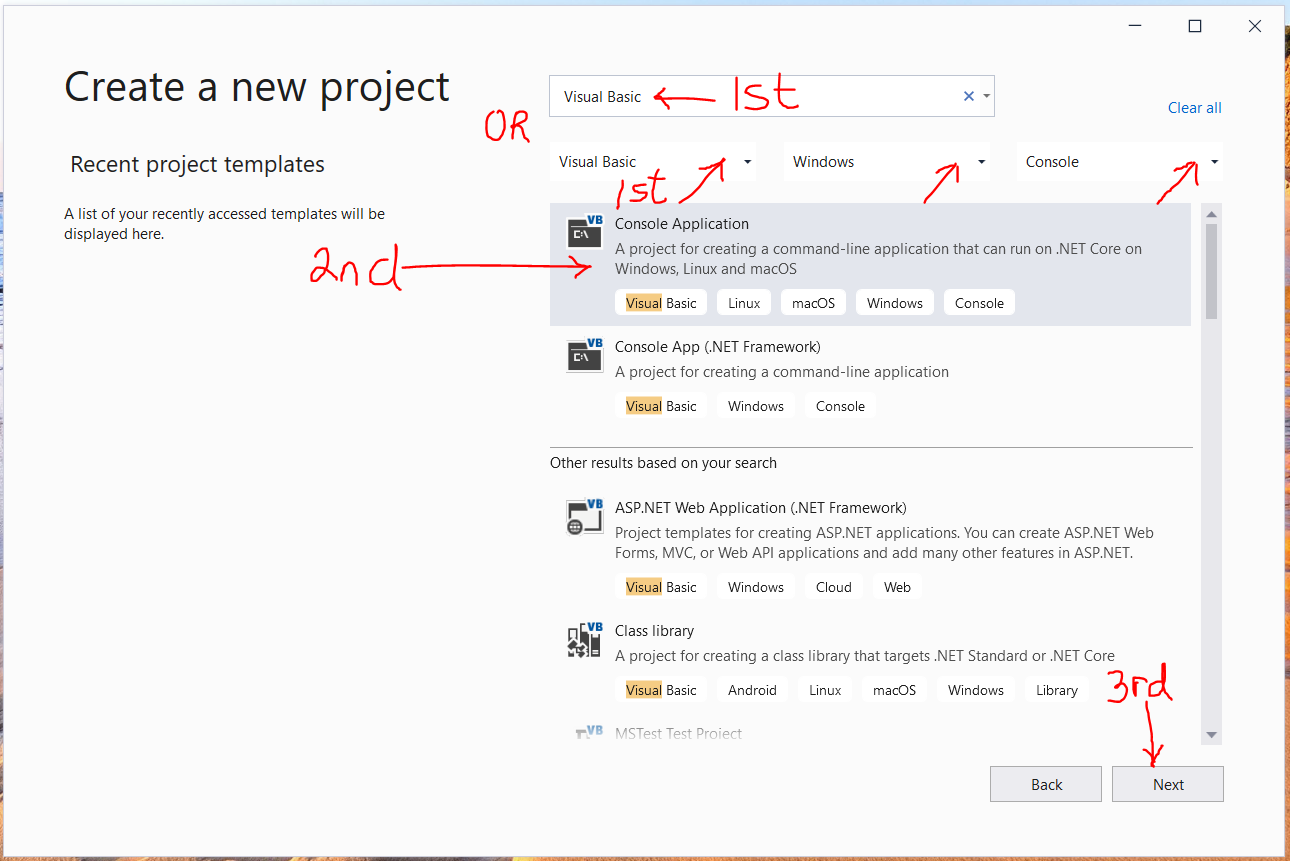Click Visual Basic tag under Console Application
1290x861 pixels.
click(x=661, y=303)
